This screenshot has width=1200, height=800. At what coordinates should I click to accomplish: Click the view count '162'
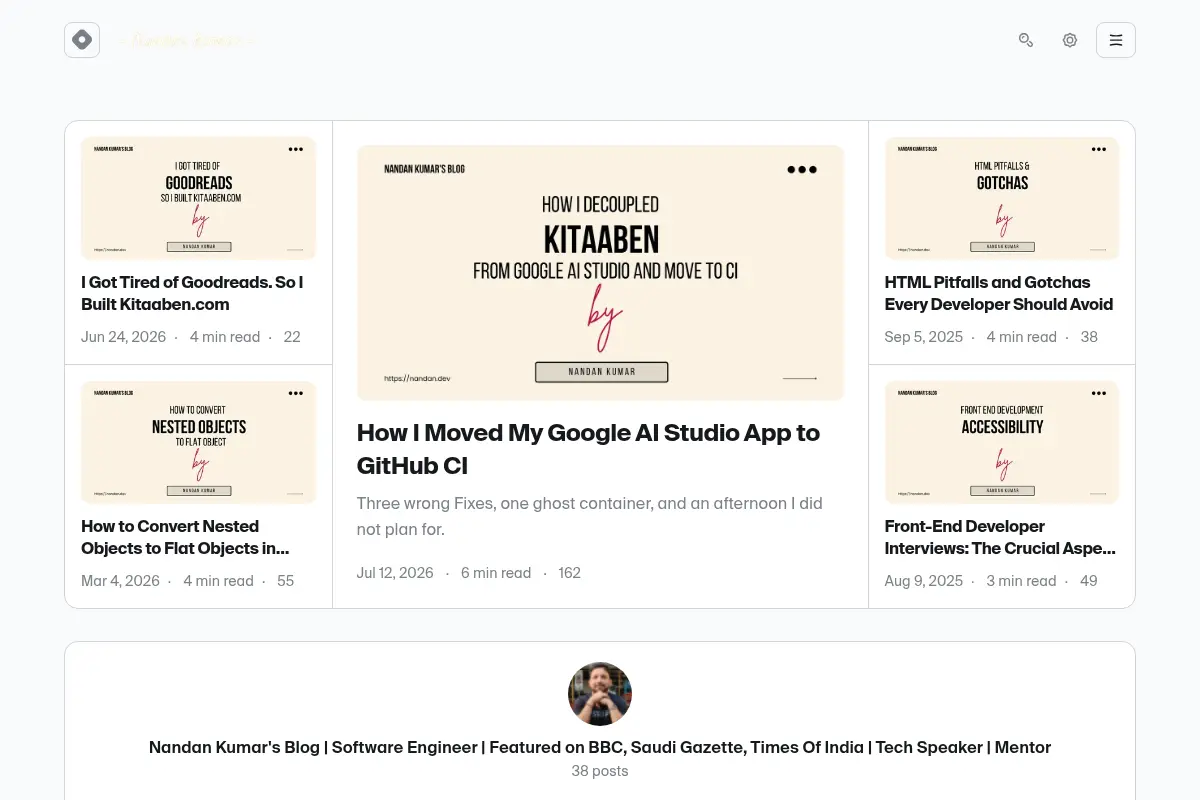[x=570, y=573]
